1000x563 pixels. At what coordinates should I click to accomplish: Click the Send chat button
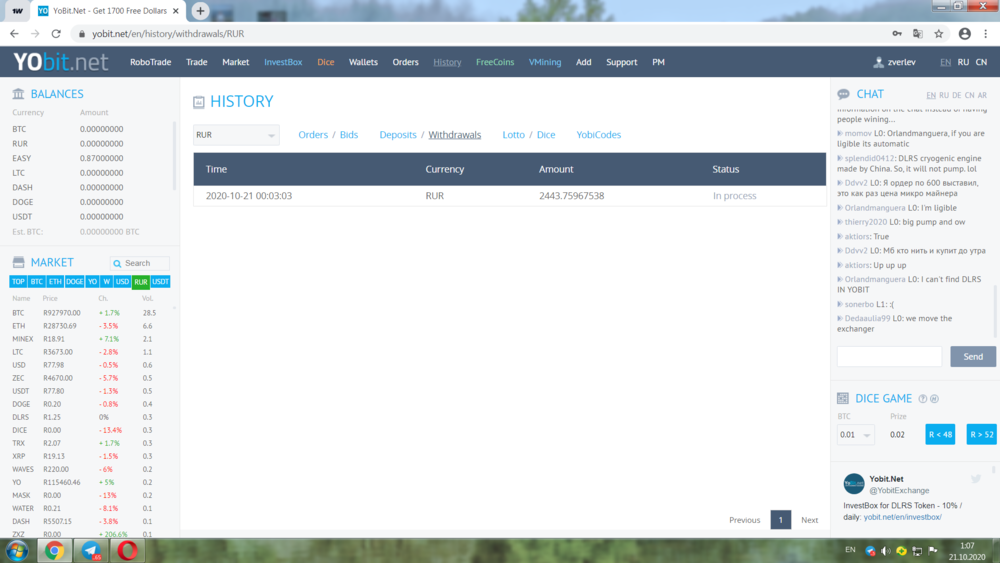973,356
